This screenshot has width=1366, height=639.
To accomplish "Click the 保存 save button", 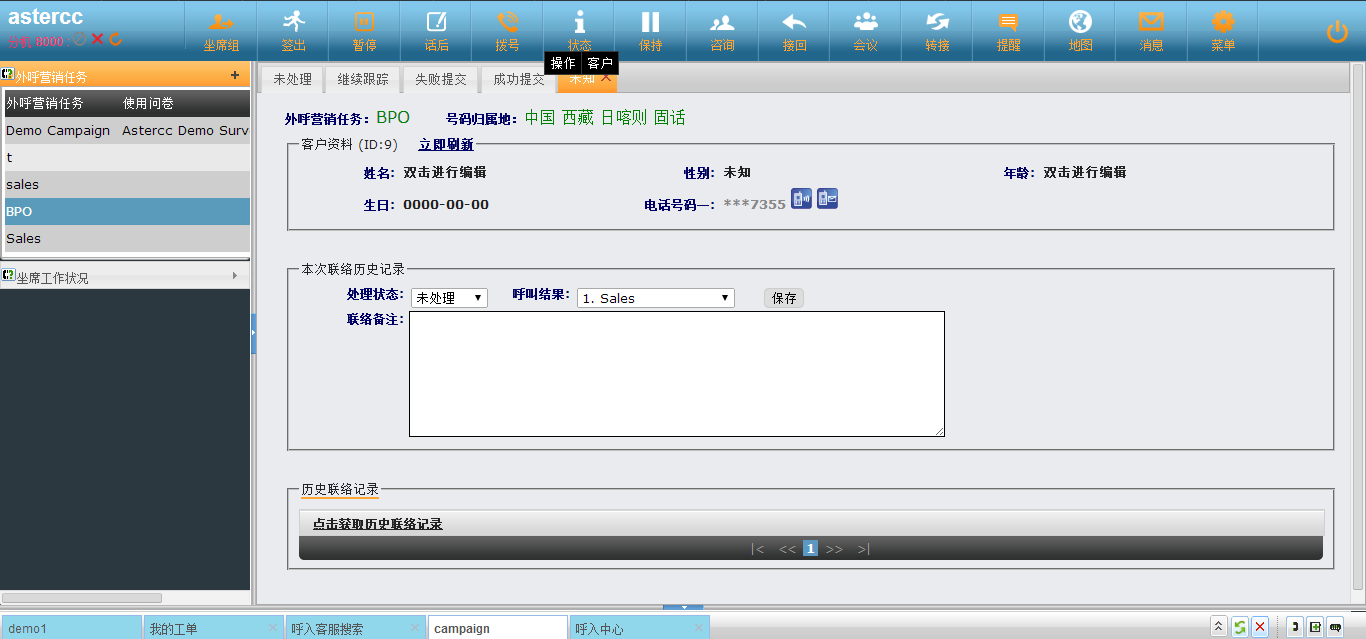I will coord(784,298).
